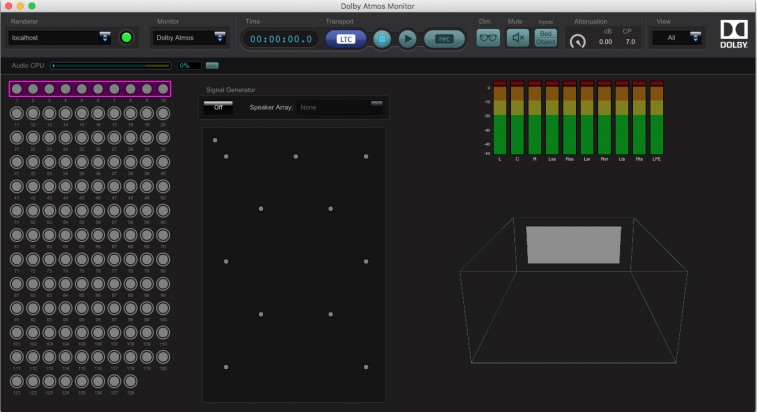
Task: Click object indicator 96
Action: 98,308
